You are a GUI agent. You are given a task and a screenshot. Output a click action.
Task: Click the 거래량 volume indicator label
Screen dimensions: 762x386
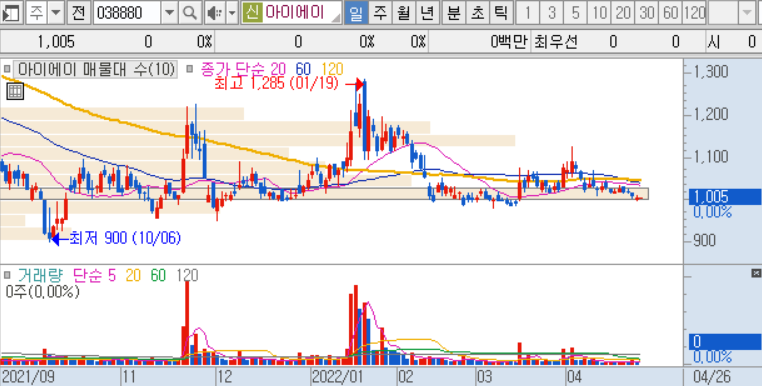click(40, 276)
